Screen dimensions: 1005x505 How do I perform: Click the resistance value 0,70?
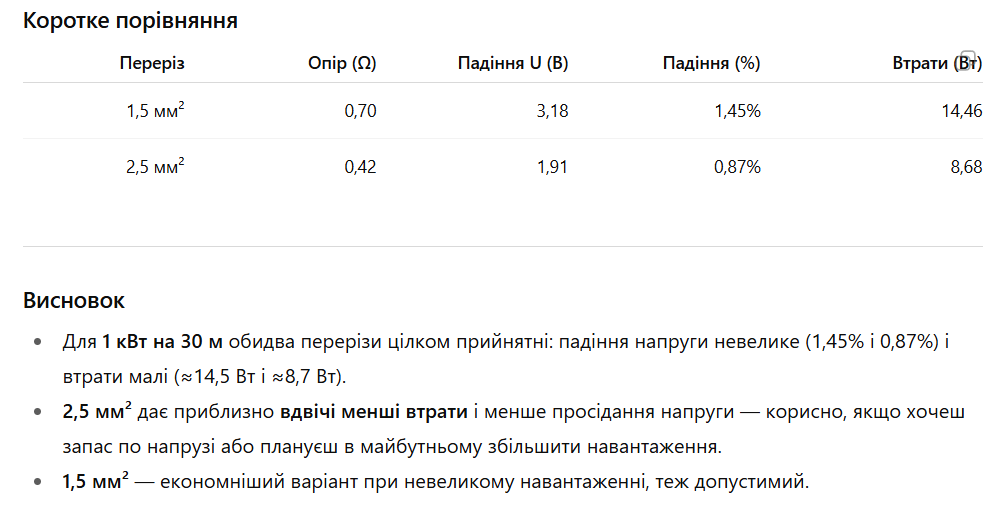click(x=360, y=111)
